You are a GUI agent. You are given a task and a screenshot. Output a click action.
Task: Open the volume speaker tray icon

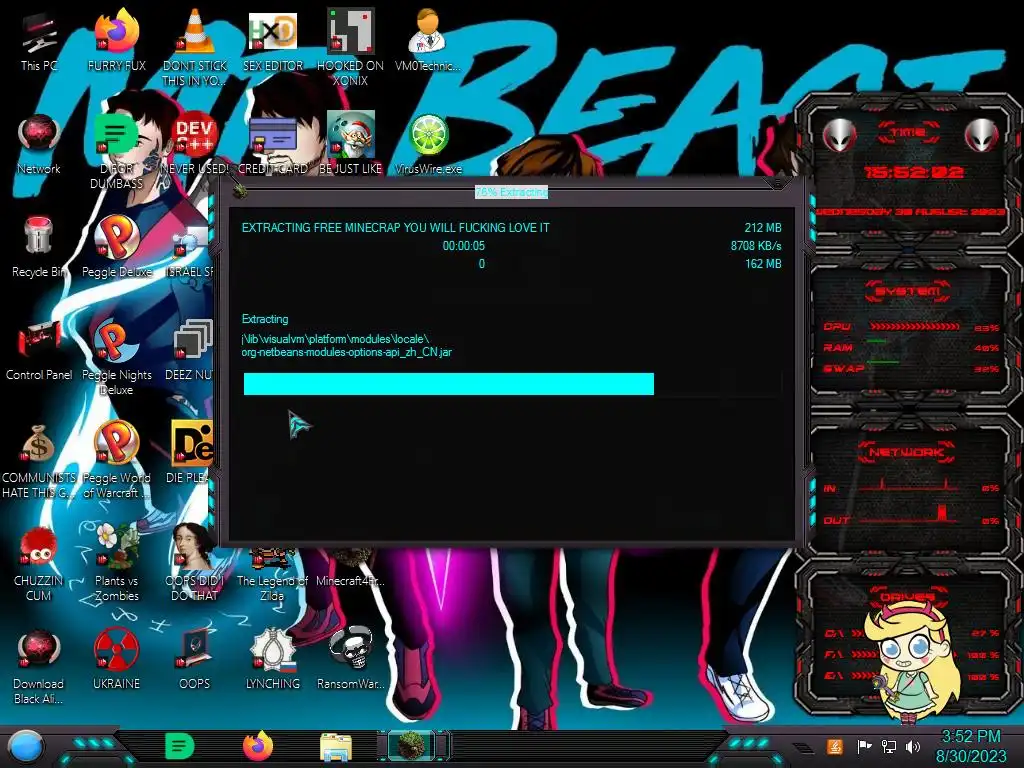pos(913,746)
